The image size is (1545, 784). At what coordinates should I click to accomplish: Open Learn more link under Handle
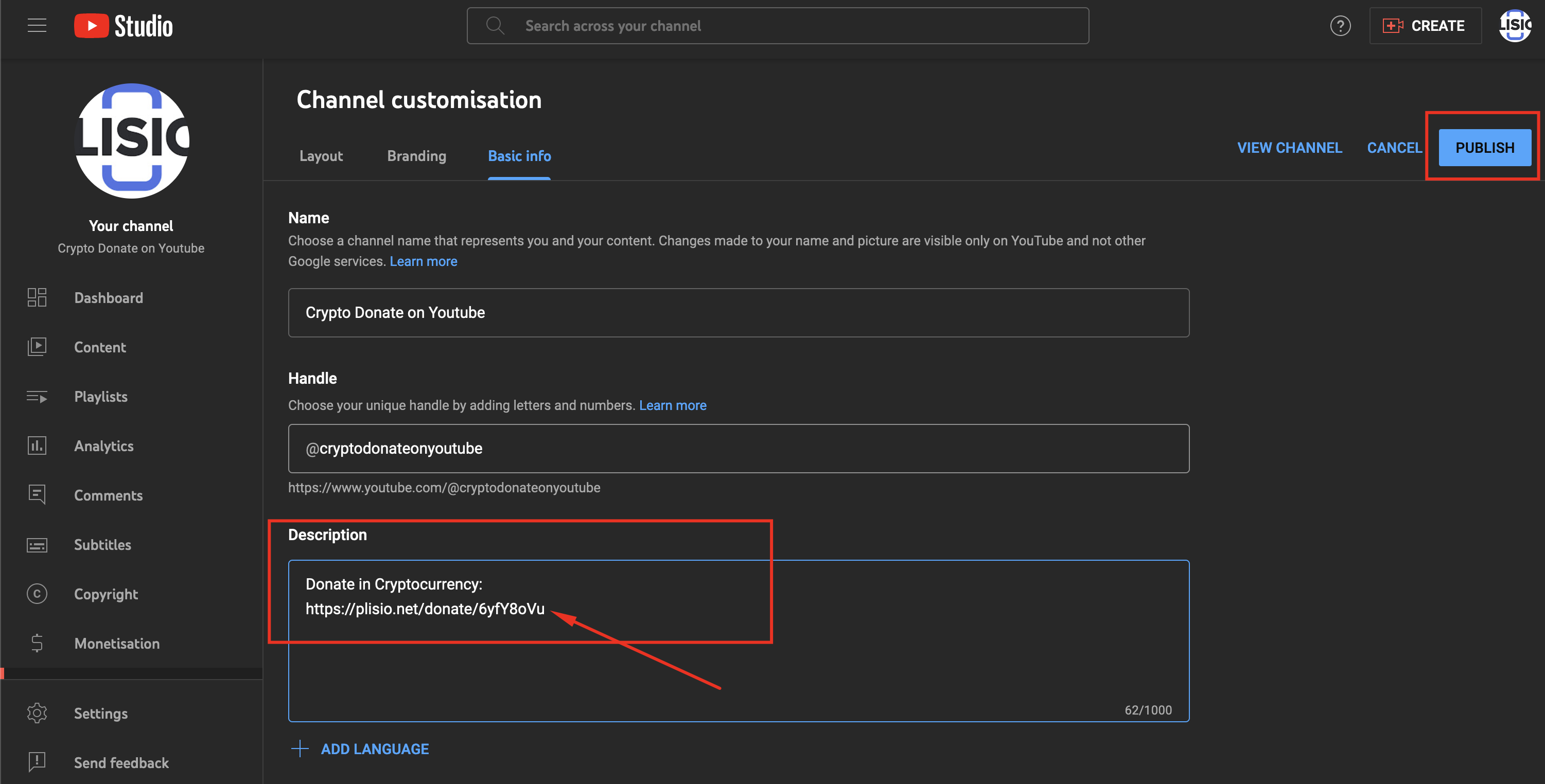[x=672, y=405]
